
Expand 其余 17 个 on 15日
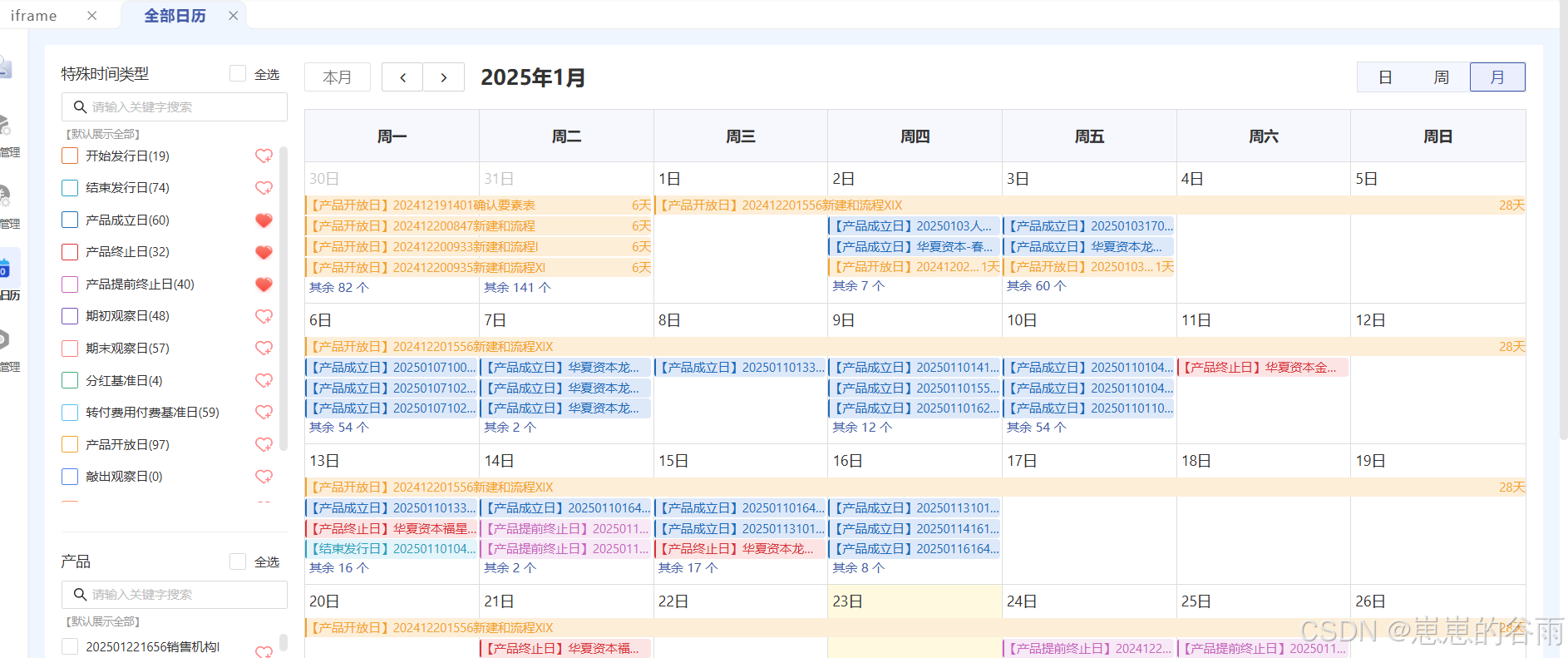pos(688,567)
